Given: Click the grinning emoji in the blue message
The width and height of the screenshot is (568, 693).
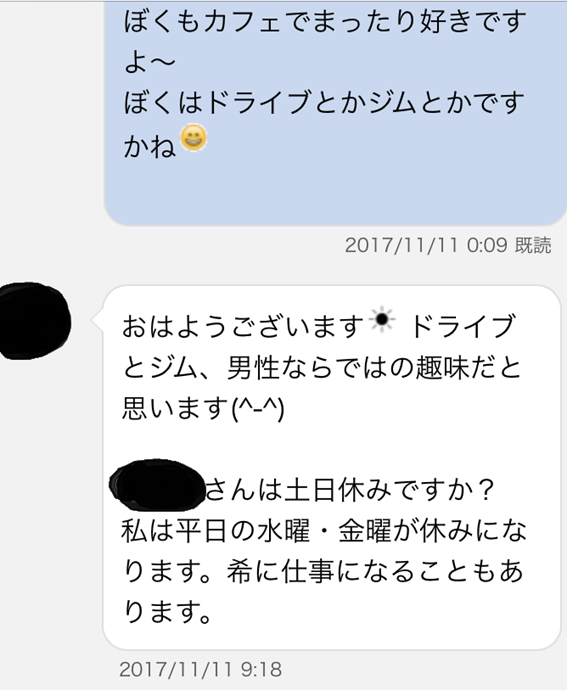Looking at the screenshot, I should coord(194,138).
